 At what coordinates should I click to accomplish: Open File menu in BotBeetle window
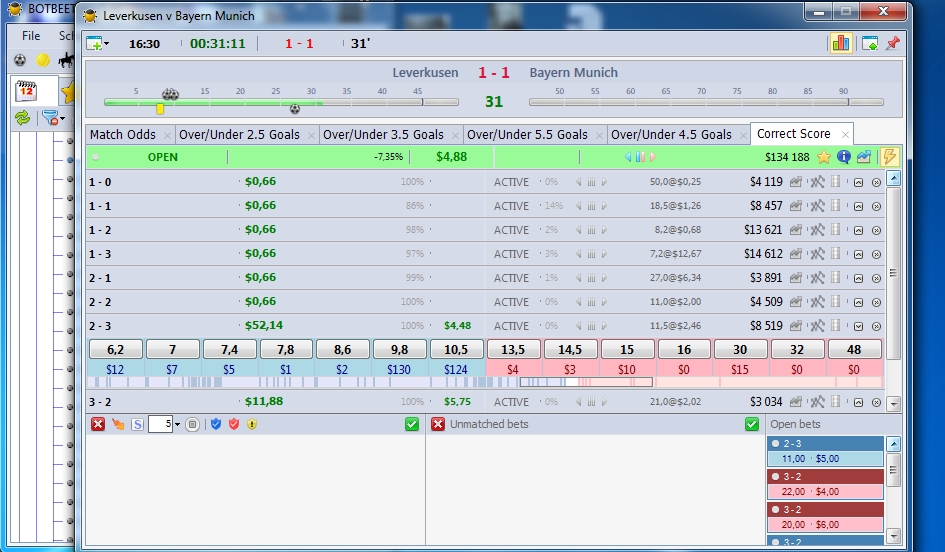[x=31, y=36]
